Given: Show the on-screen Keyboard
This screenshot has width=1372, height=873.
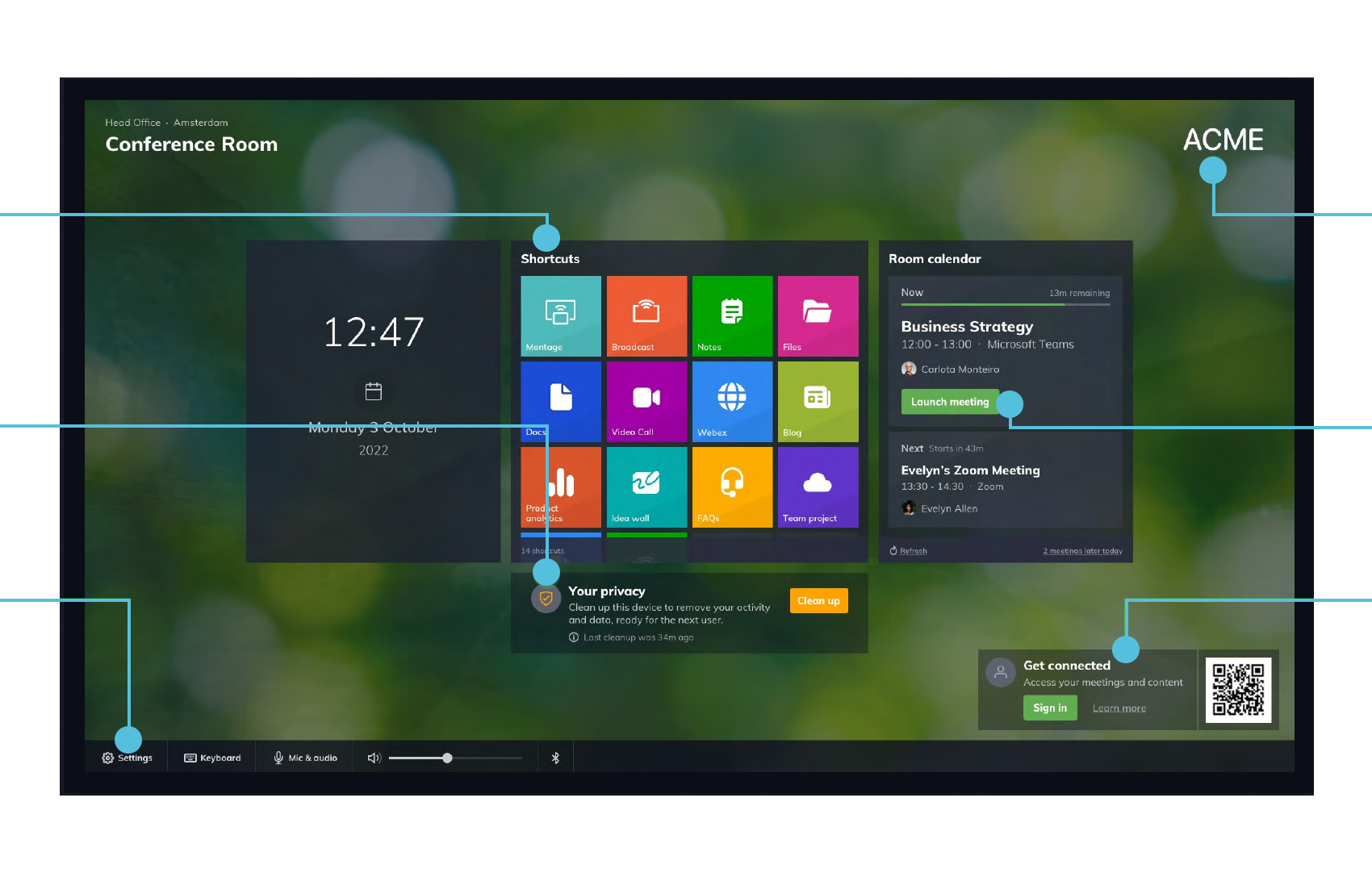Looking at the screenshot, I should pos(211,757).
